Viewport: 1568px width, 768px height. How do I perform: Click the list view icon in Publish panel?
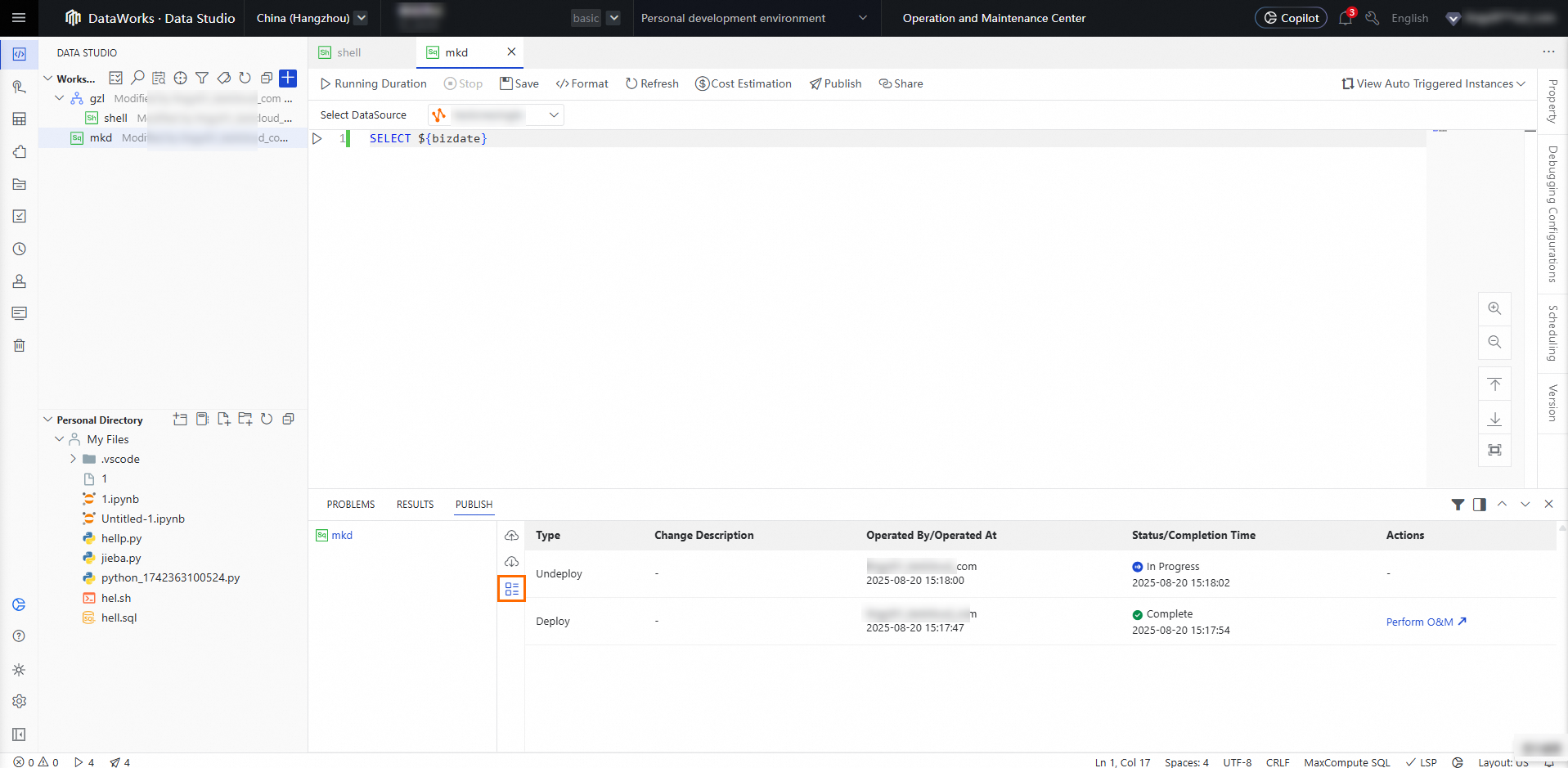[x=511, y=589]
